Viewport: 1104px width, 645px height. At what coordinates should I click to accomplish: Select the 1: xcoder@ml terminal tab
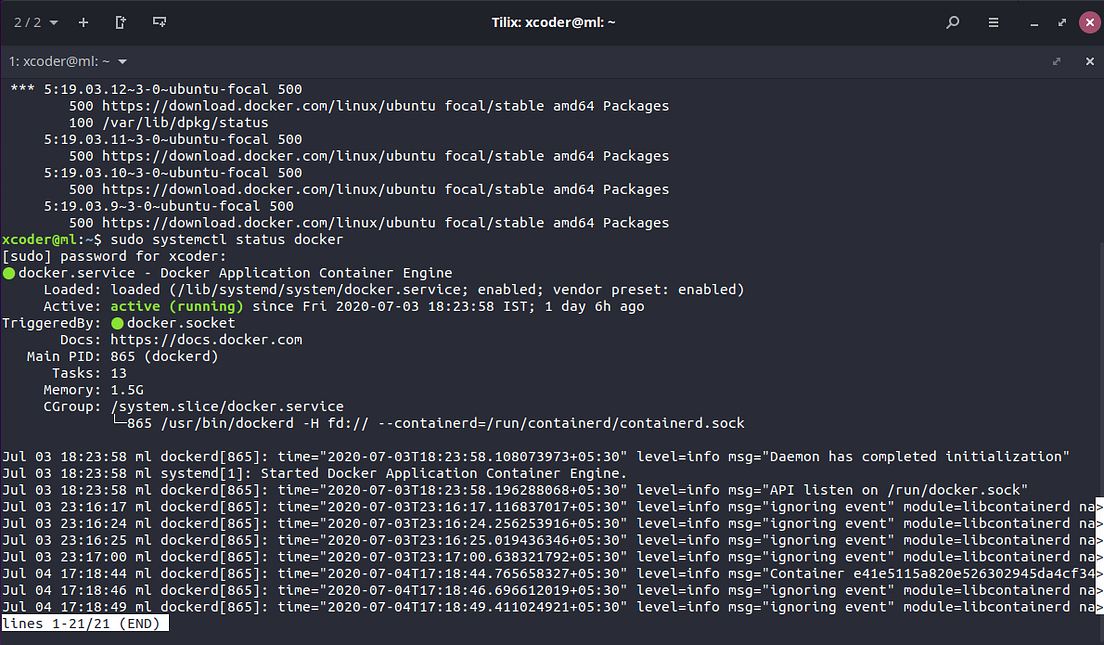click(x=55, y=61)
